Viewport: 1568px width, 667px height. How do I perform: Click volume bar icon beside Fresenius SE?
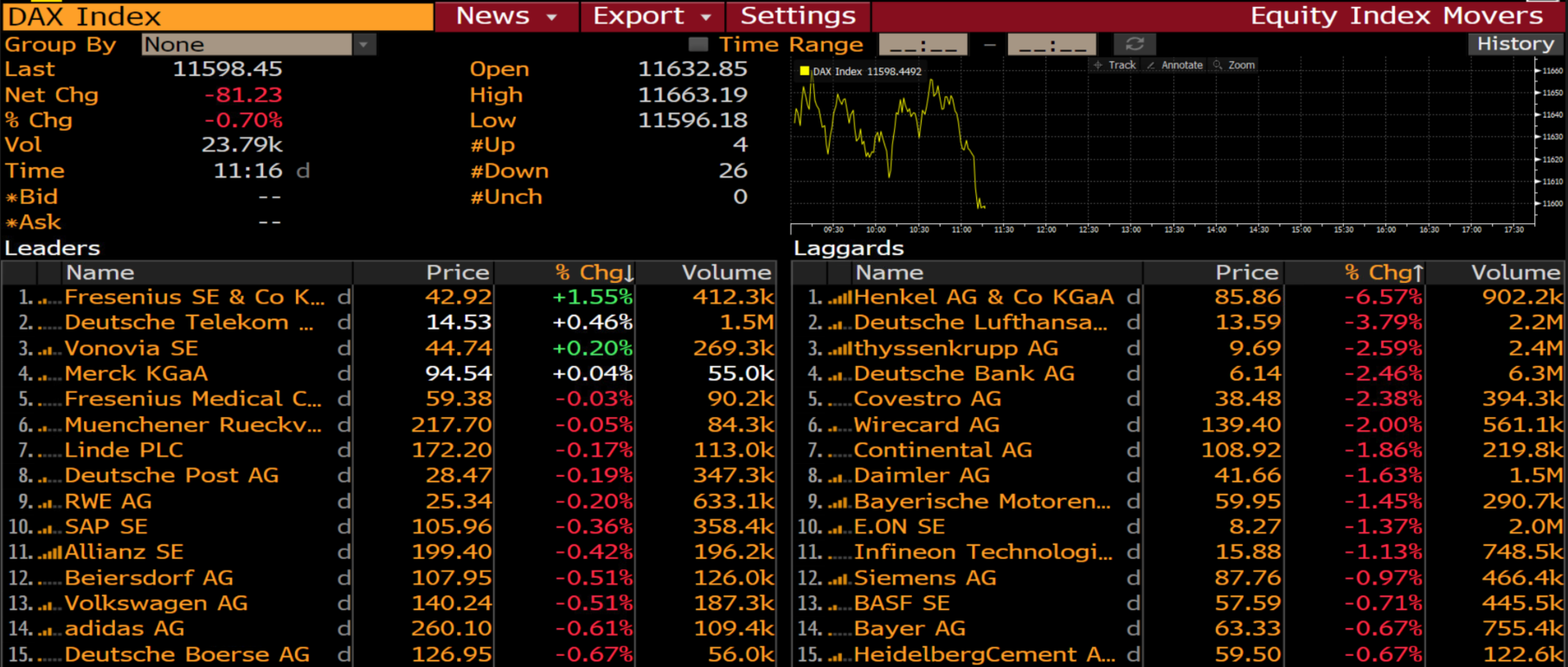click(x=49, y=298)
